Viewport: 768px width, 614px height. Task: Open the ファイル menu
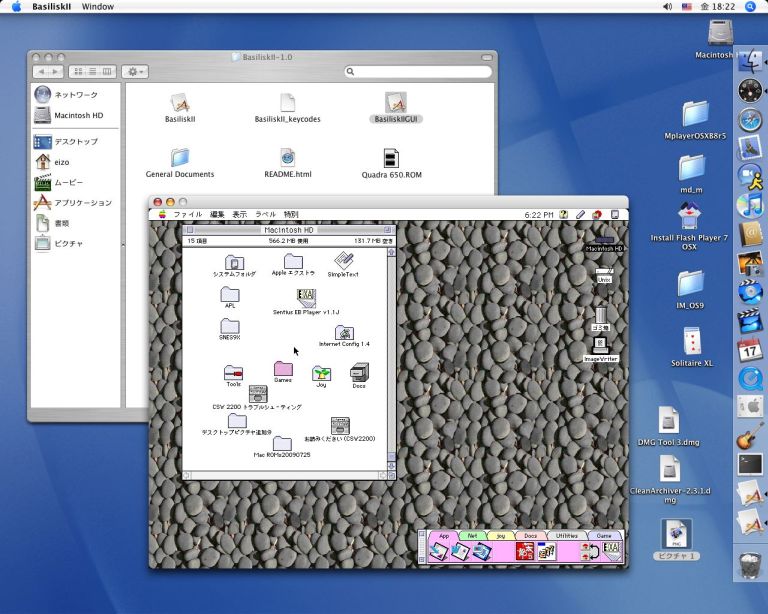[x=188, y=214]
